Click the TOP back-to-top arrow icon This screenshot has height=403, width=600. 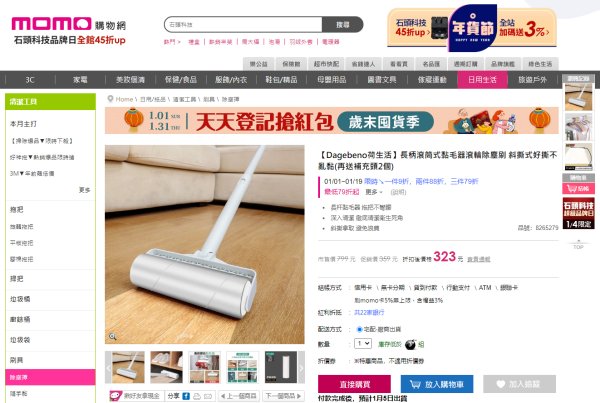coord(578,244)
